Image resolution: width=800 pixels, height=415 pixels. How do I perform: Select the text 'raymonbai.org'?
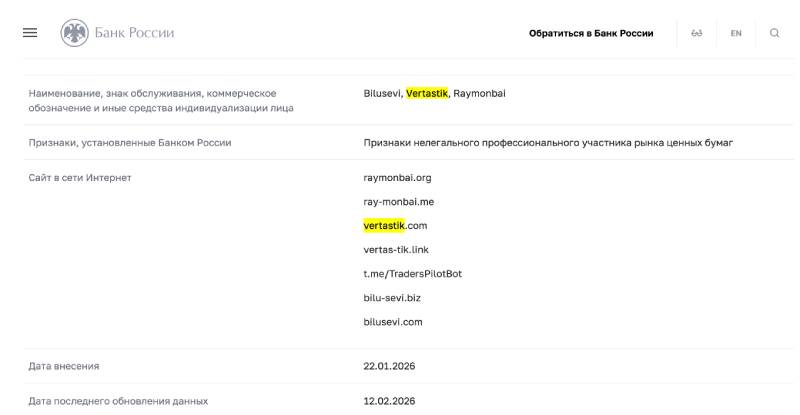[x=397, y=178]
